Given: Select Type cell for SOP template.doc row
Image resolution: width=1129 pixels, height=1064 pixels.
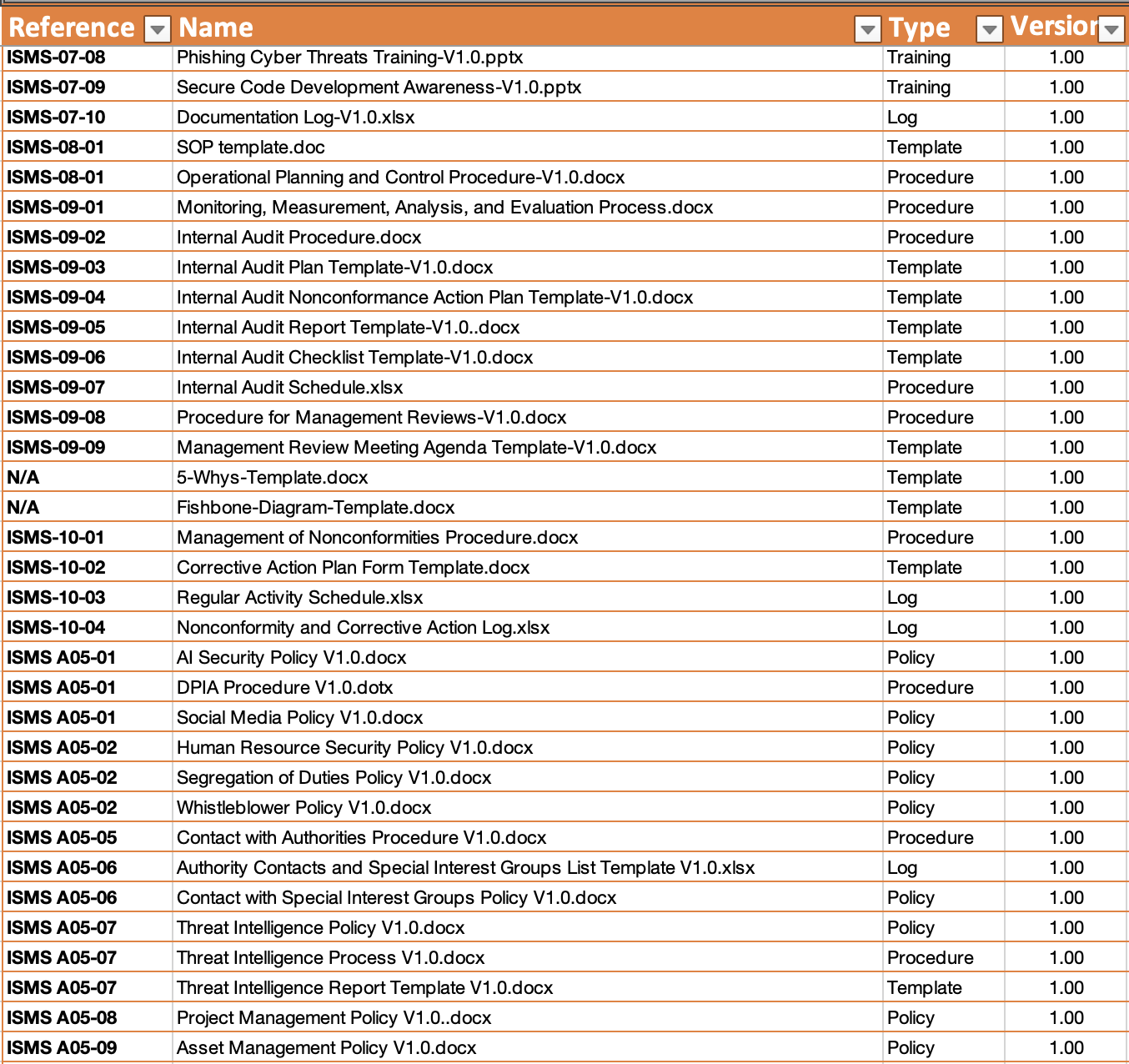Looking at the screenshot, I should [x=944, y=148].
